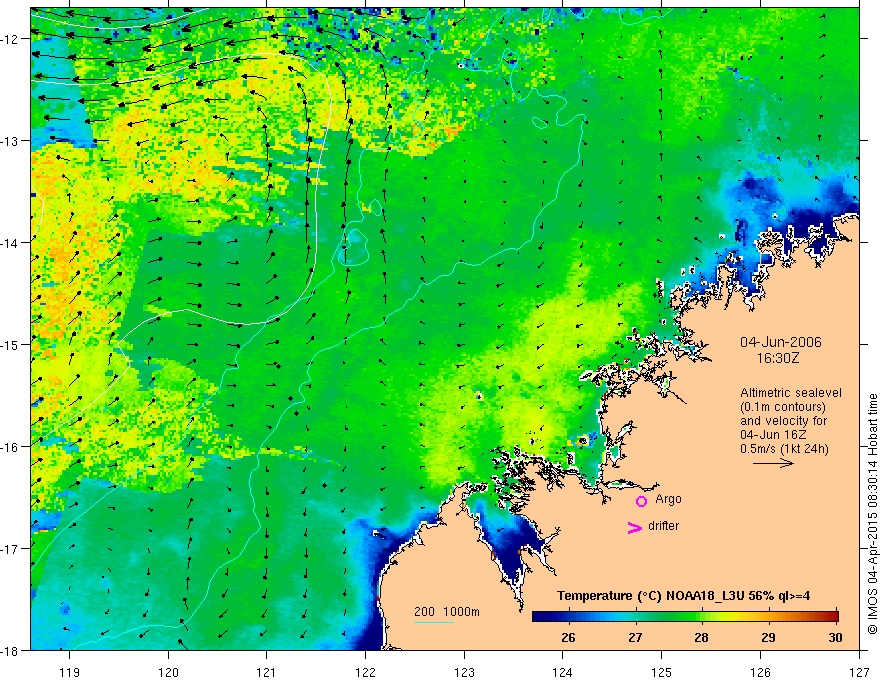Click the date text '04-Jun-2006'
The width and height of the screenshot is (880, 680).
(x=781, y=342)
